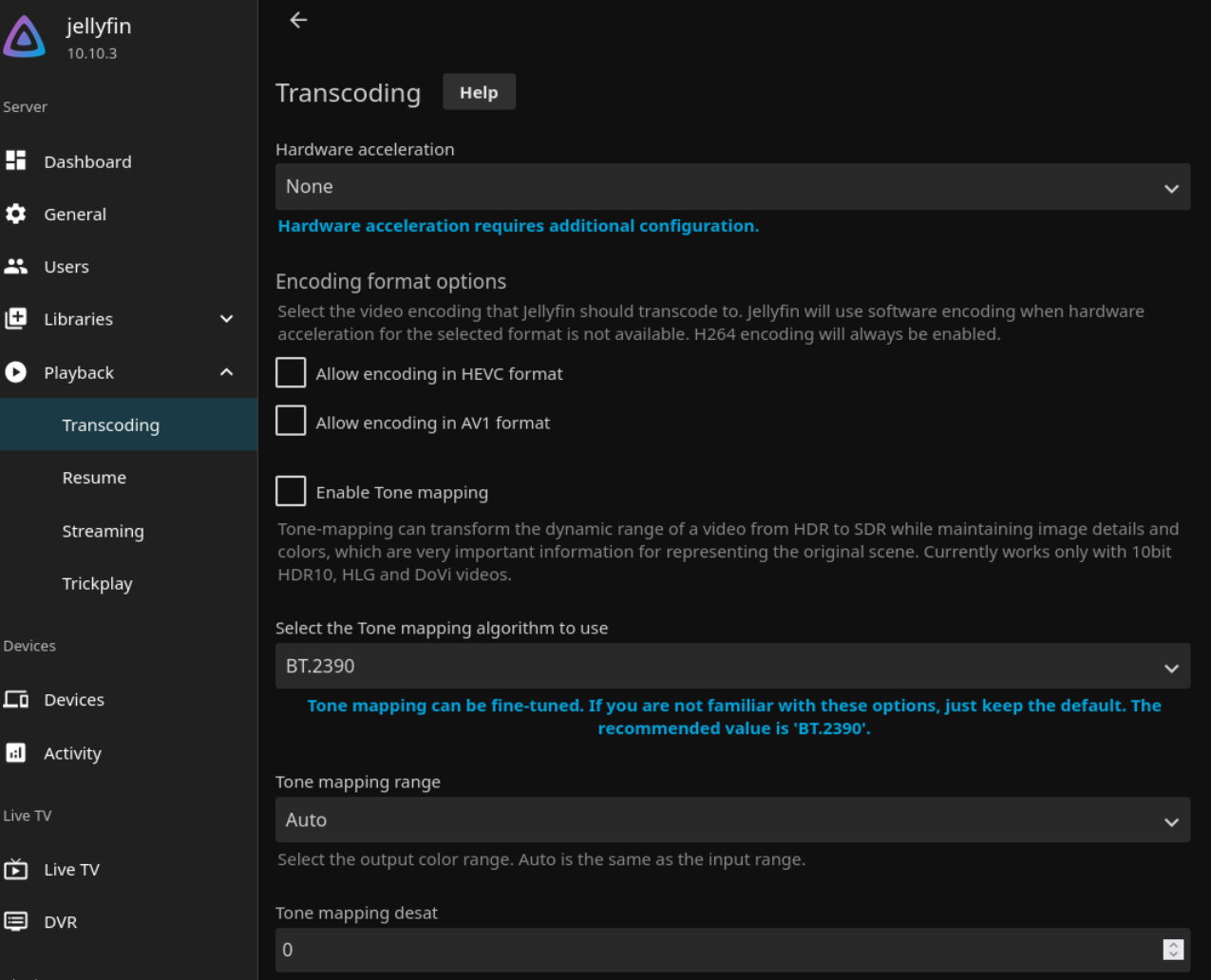Viewport: 1211px width, 980px height.
Task: Click the Activity chart icon
Action: pyautogui.click(x=16, y=753)
